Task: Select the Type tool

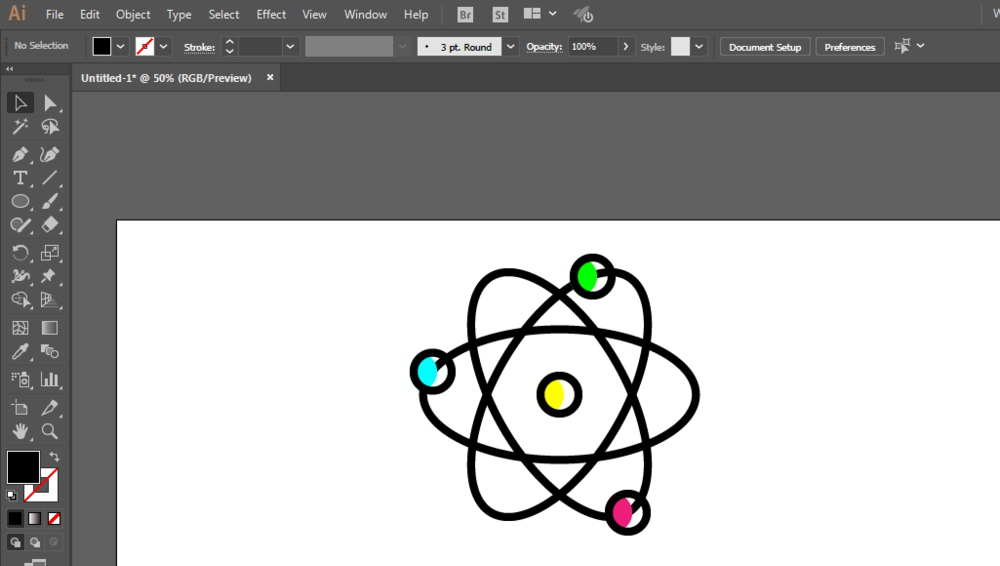Action: [x=20, y=178]
